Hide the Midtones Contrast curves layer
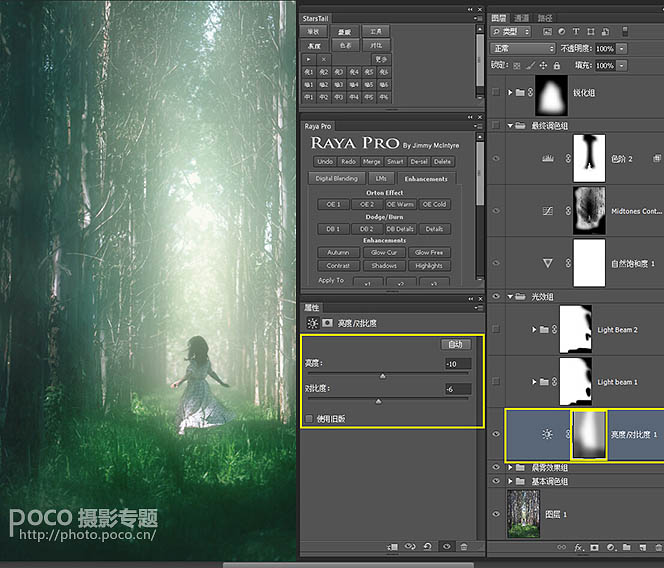This screenshot has height=568, width=664. [x=496, y=211]
